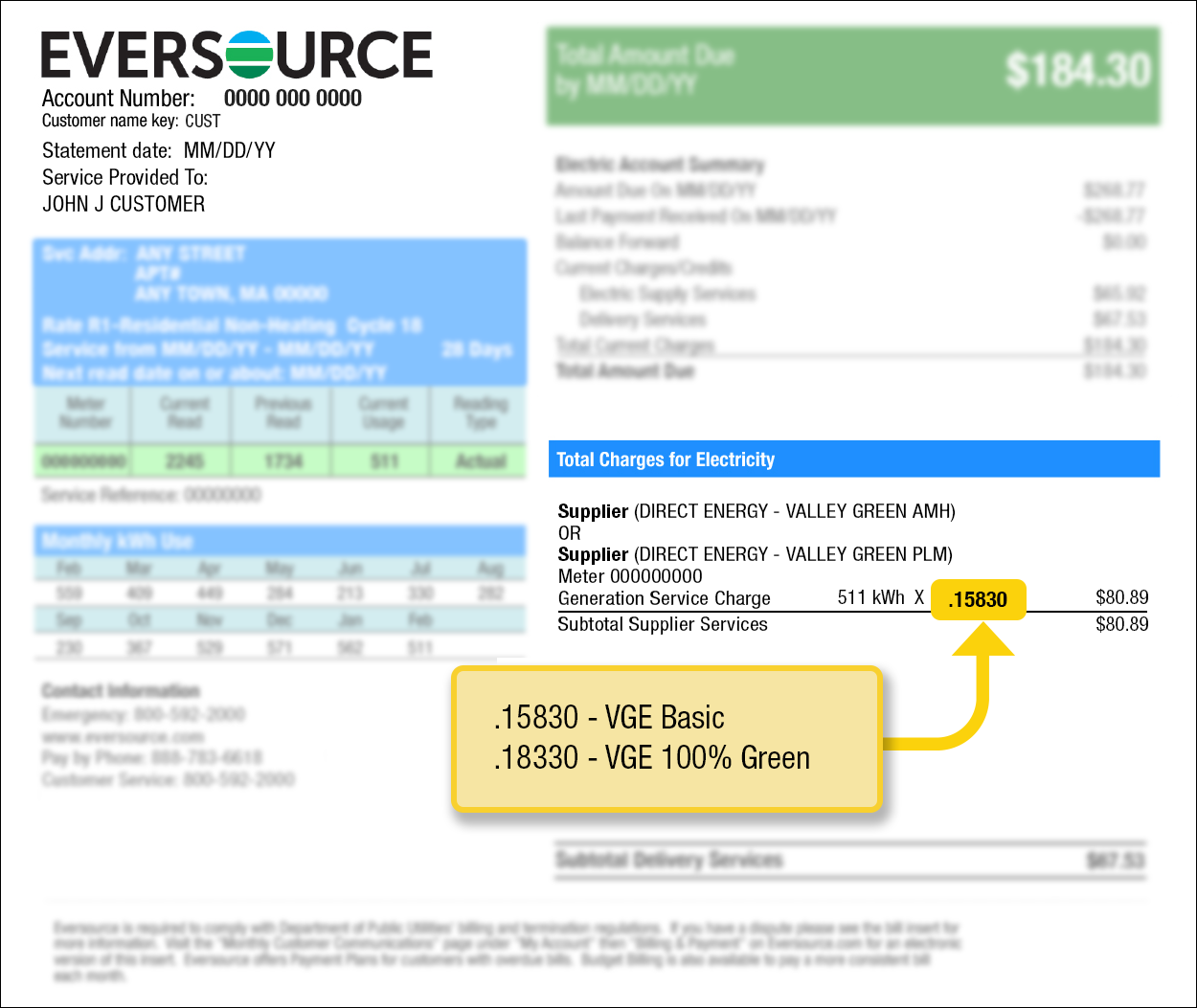Screen dimensions: 1197x1008
Task: Select the account number 0000 000 0000
Action: 293,99
